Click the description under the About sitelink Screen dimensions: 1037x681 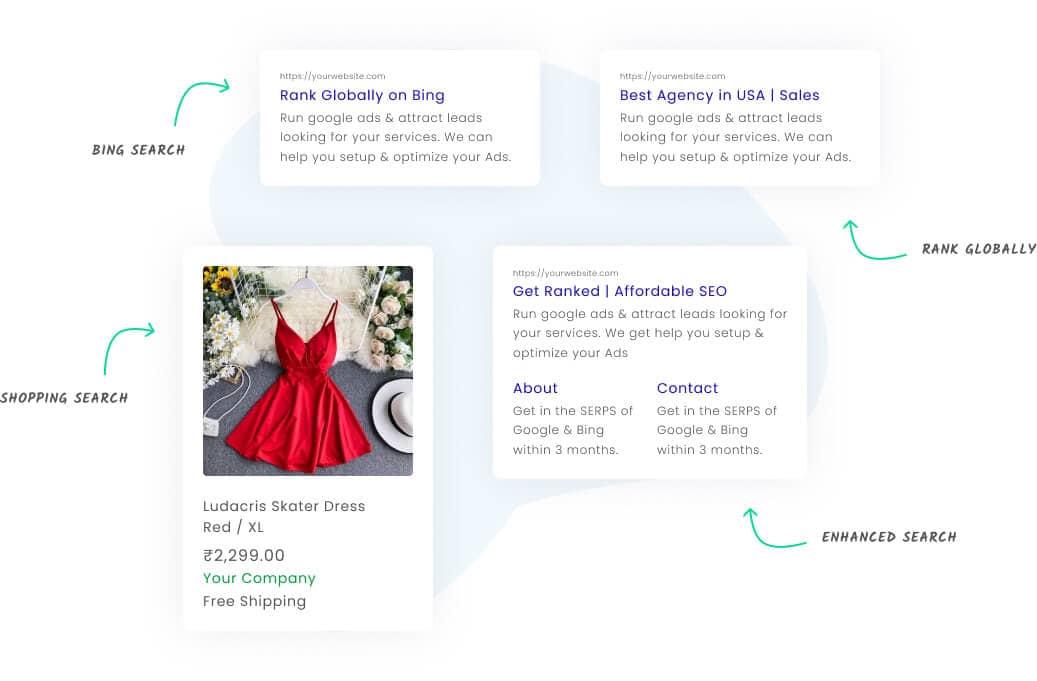(573, 430)
